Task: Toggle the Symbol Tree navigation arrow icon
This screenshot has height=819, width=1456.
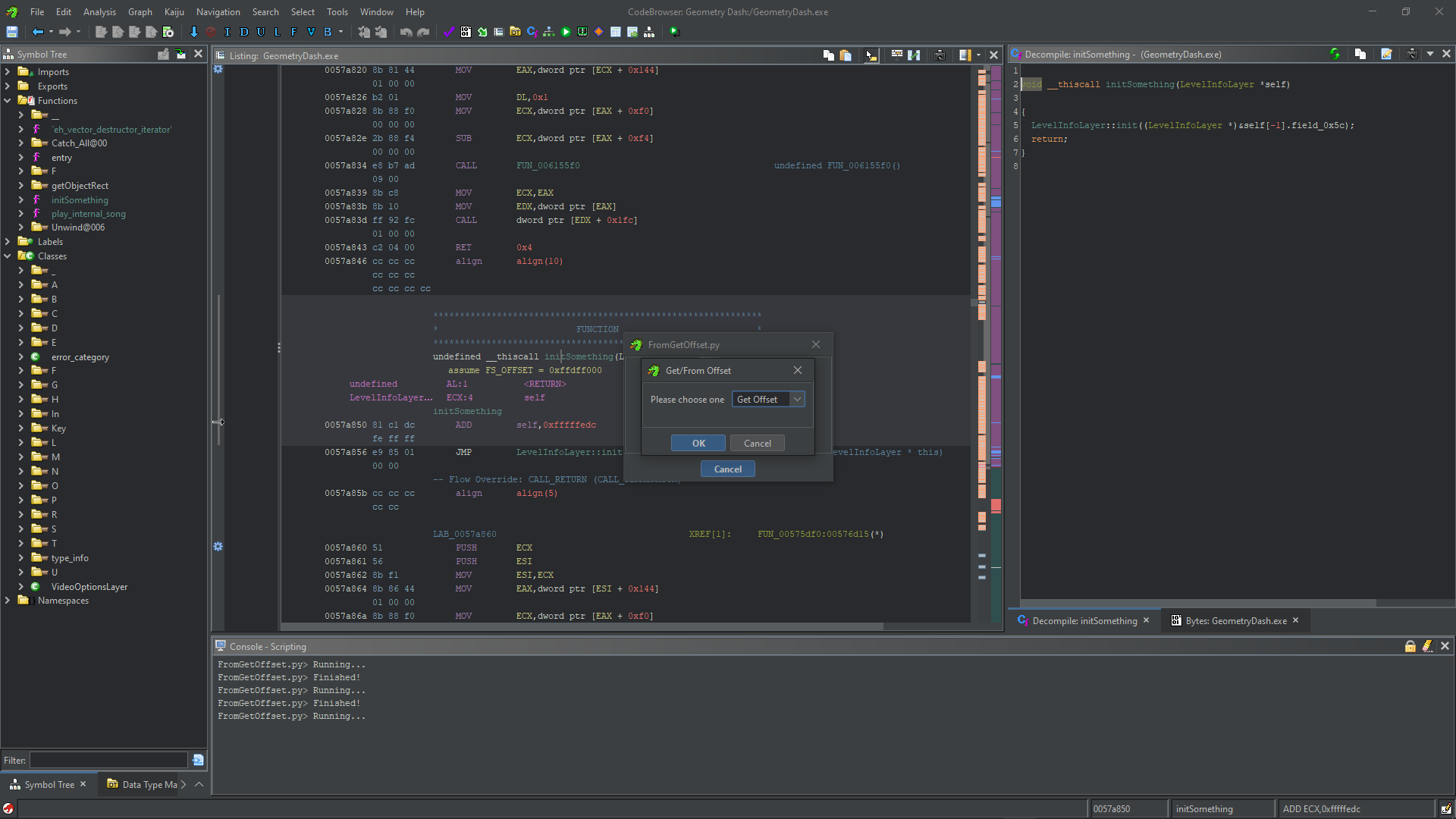Action: click(x=180, y=54)
